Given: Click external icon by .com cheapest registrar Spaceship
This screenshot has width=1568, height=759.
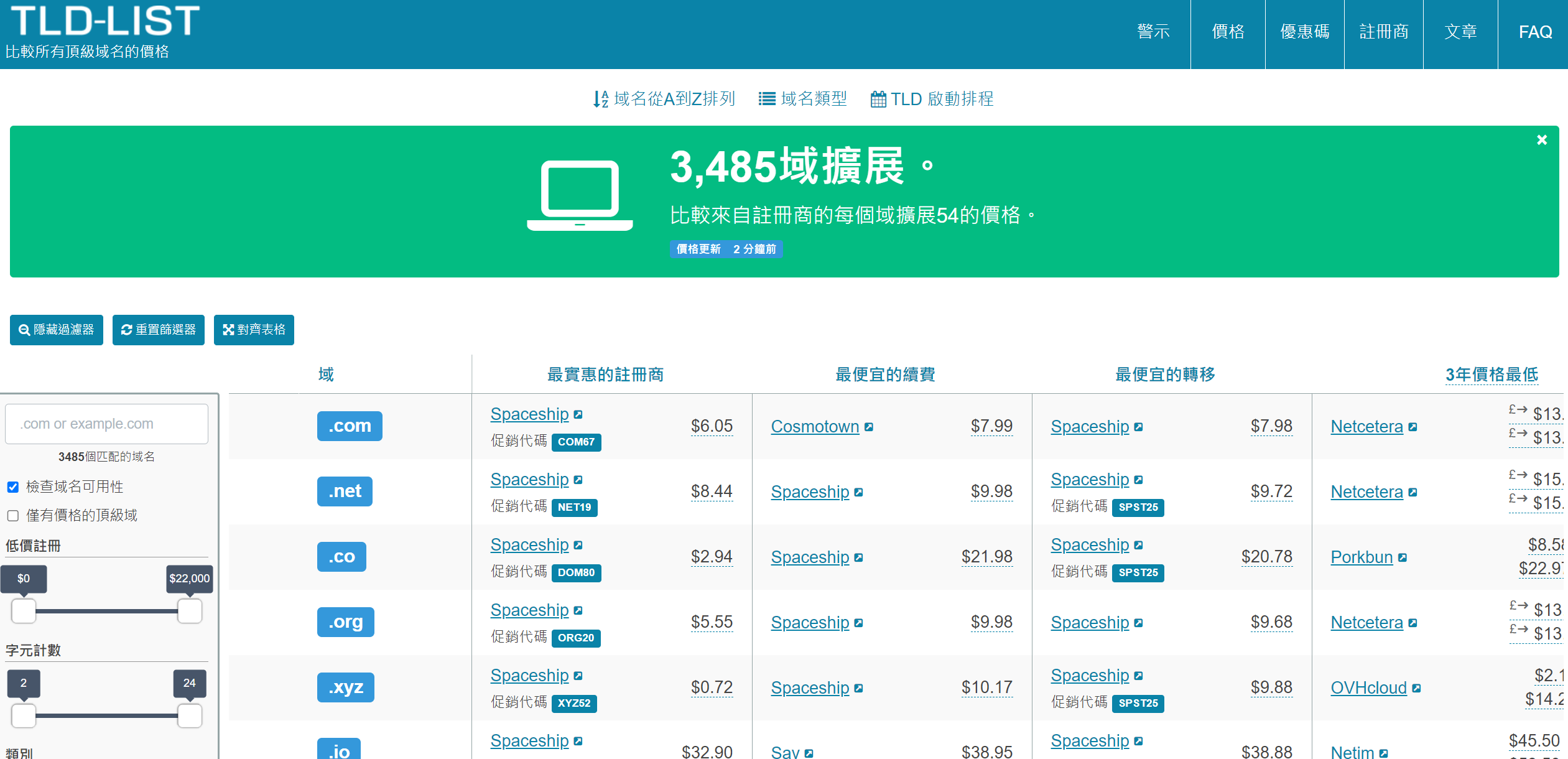Looking at the screenshot, I should [x=578, y=414].
